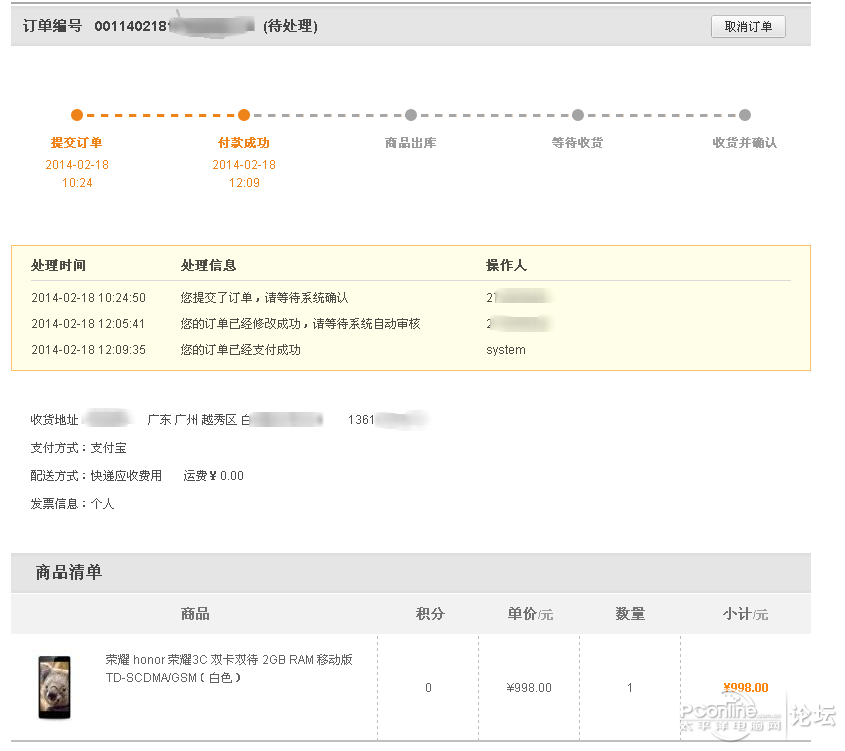This screenshot has height=751, width=845.
Task: Select the points value 0 cell
Action: 428,688
